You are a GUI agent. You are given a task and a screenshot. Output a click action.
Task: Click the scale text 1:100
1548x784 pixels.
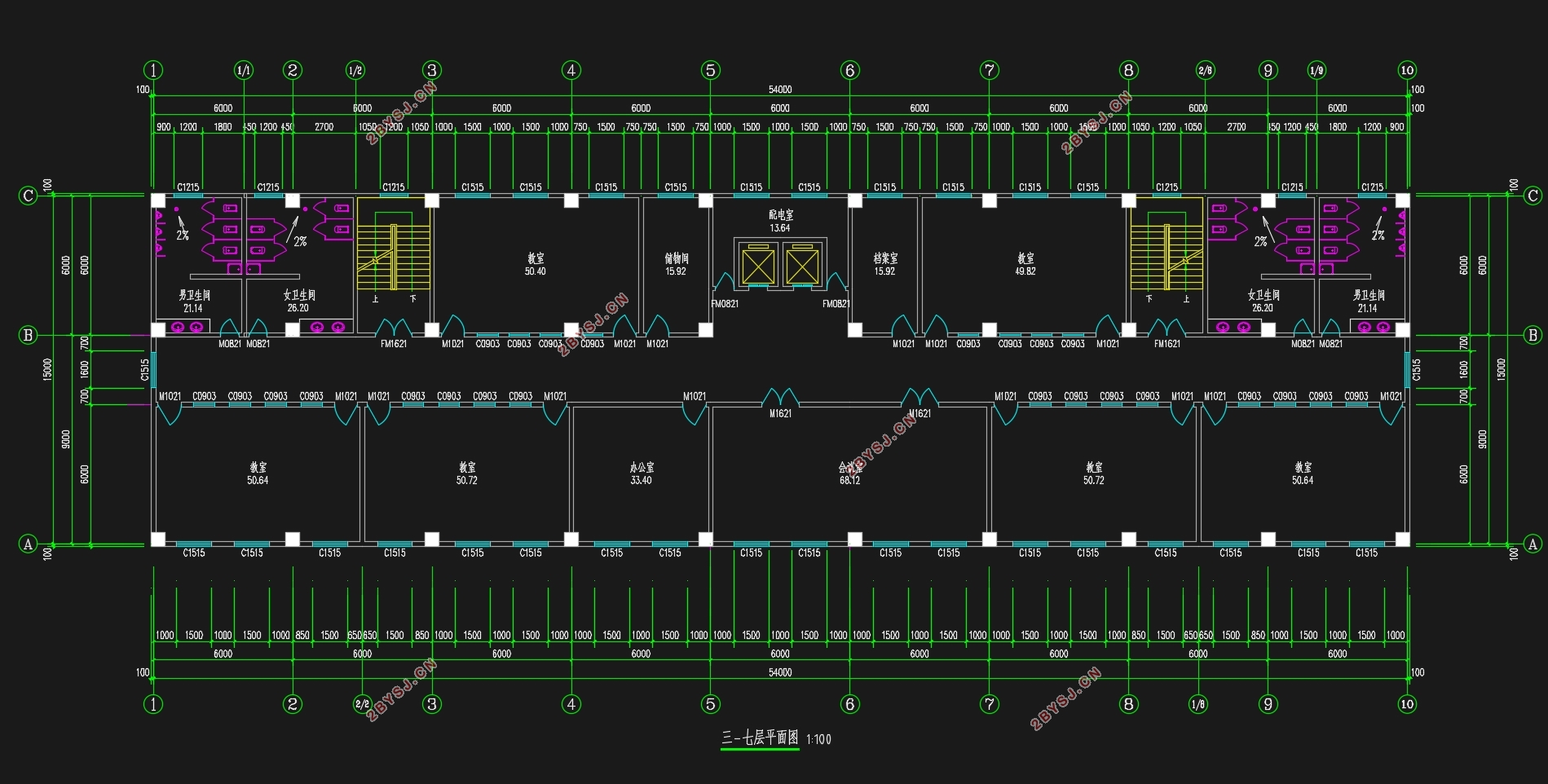[x=818, y=740]
